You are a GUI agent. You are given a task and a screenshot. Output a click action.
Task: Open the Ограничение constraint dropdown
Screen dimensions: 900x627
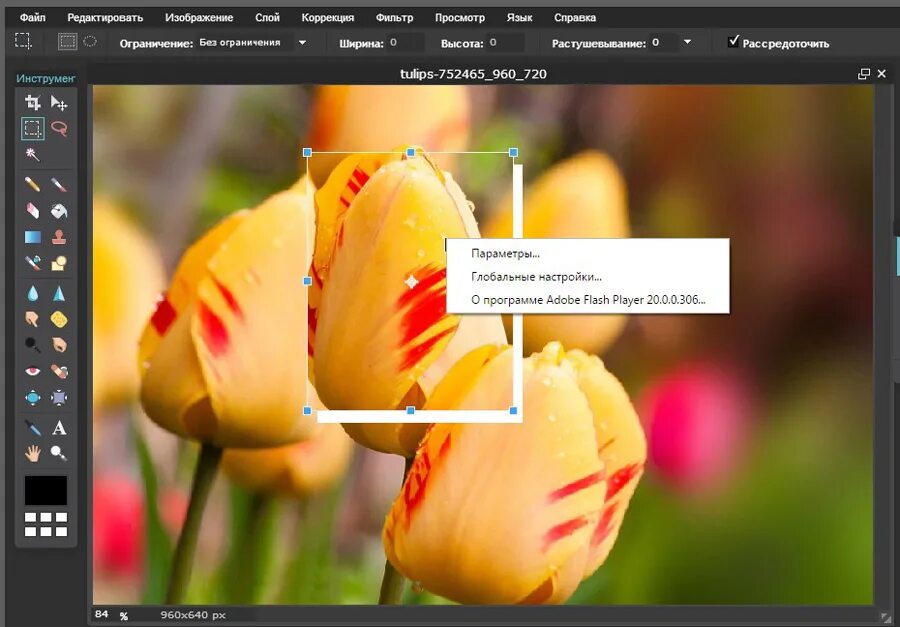(253, 42)
